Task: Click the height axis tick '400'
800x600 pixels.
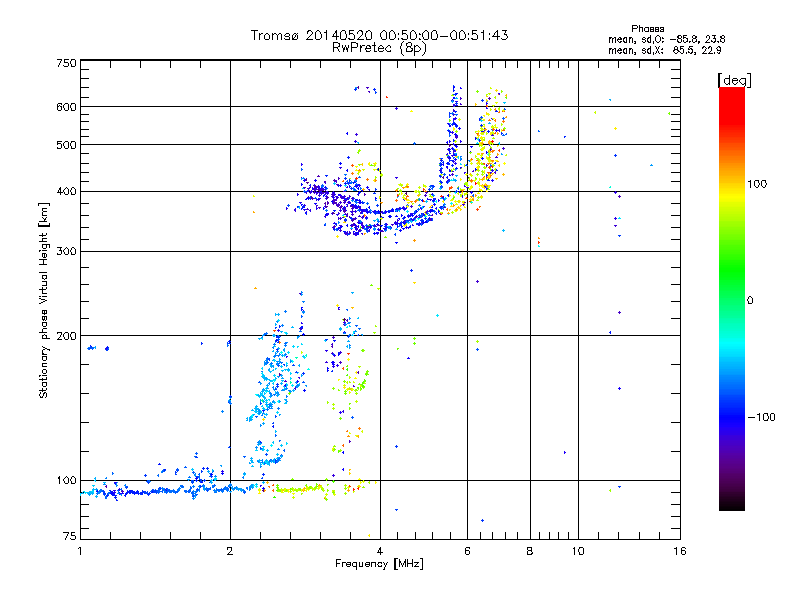Action: (66, 192)
